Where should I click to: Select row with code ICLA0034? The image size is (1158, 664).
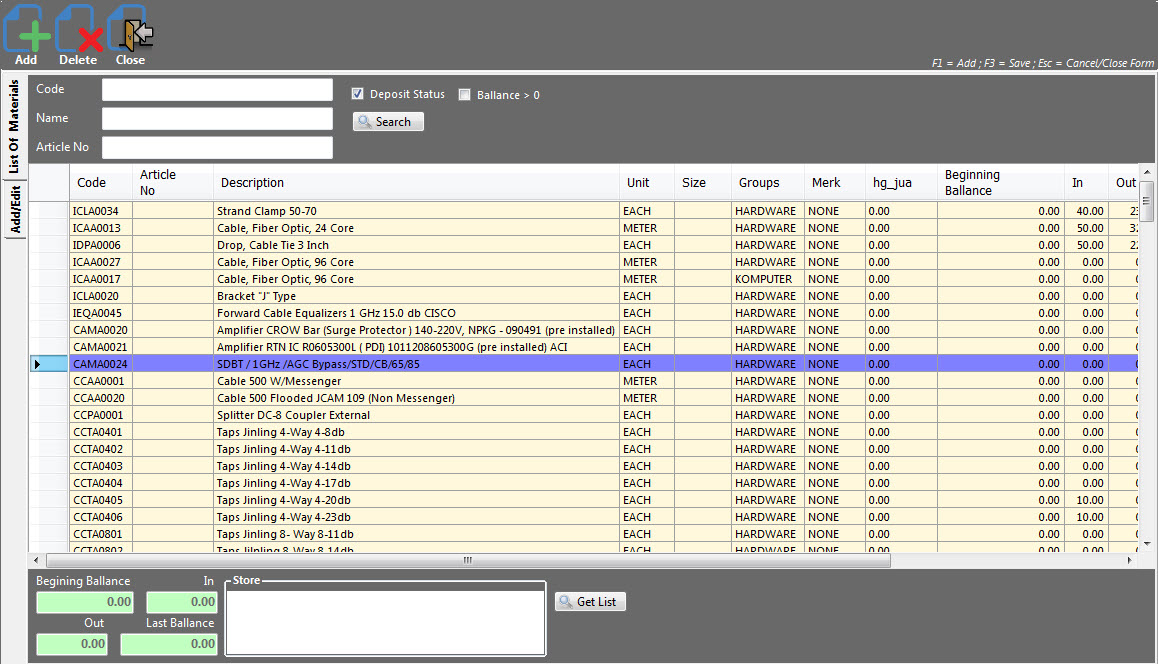100,211
